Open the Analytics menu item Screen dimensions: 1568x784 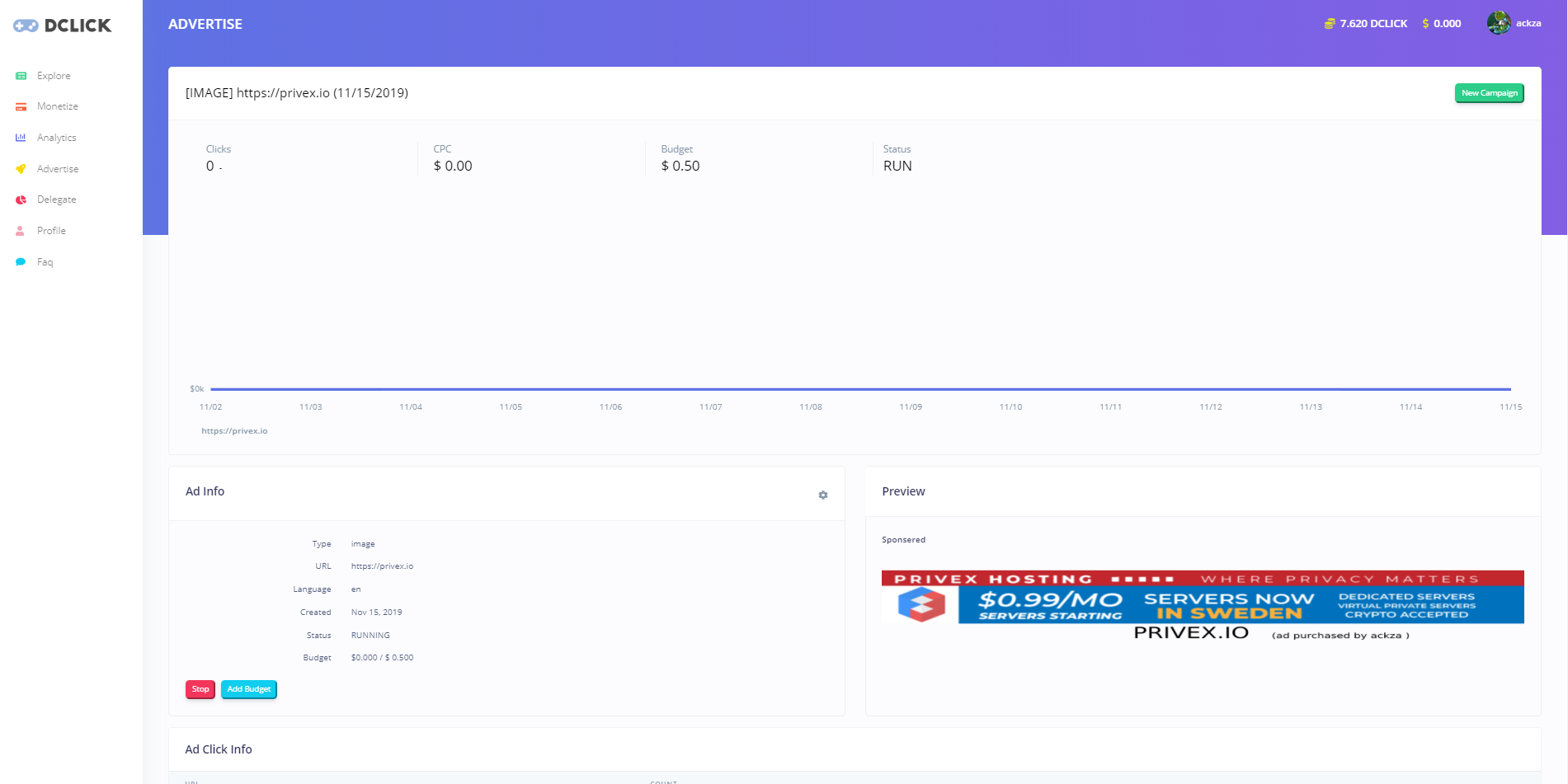(56, 138)
